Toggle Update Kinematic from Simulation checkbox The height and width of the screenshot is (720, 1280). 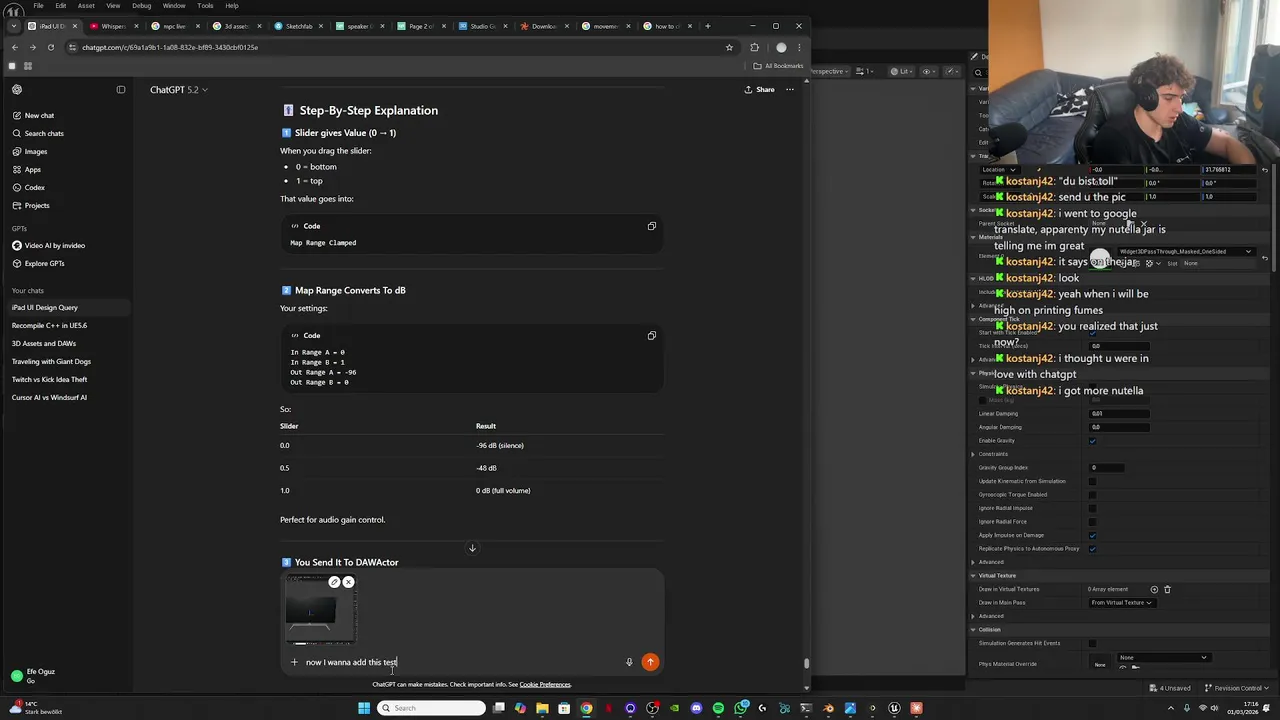1092,481
